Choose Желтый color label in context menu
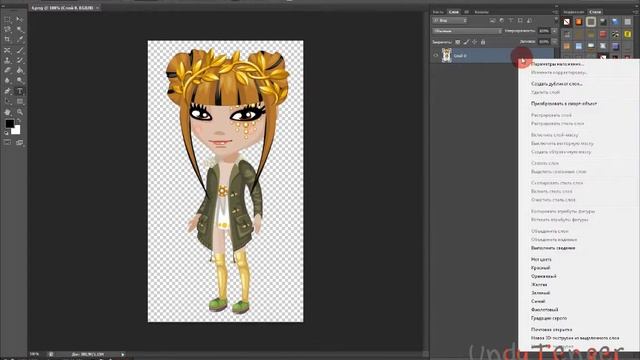 (539, 284)
